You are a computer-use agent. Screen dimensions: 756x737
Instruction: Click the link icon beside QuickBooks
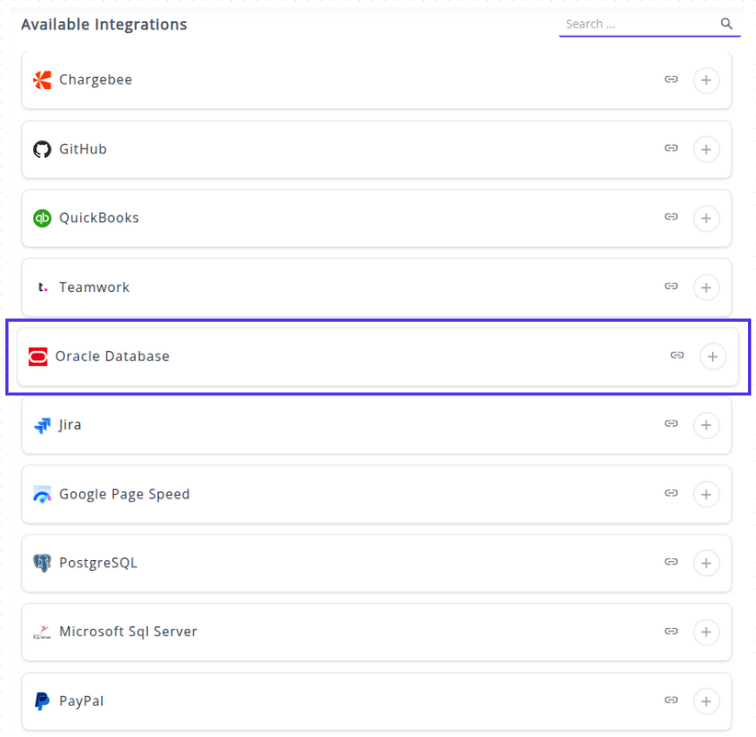(x=671, y=217)
